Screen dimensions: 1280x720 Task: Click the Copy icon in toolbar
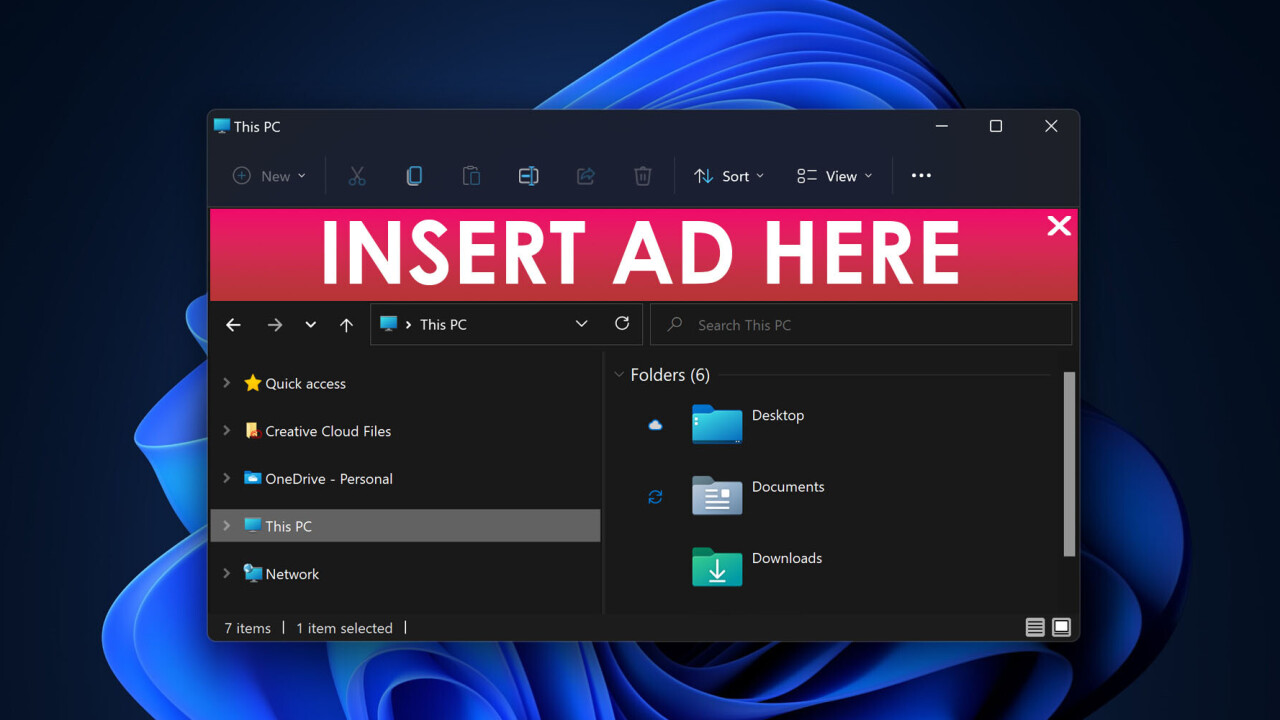coord(414,176)
